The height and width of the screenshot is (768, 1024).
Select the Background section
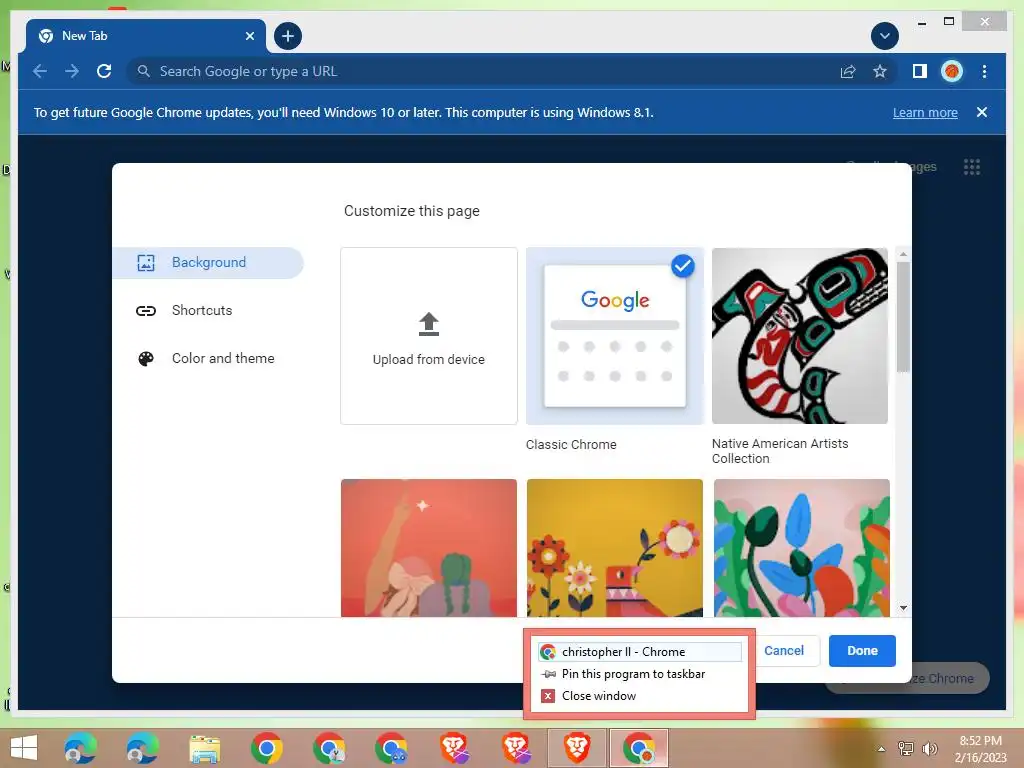point(208,263)
